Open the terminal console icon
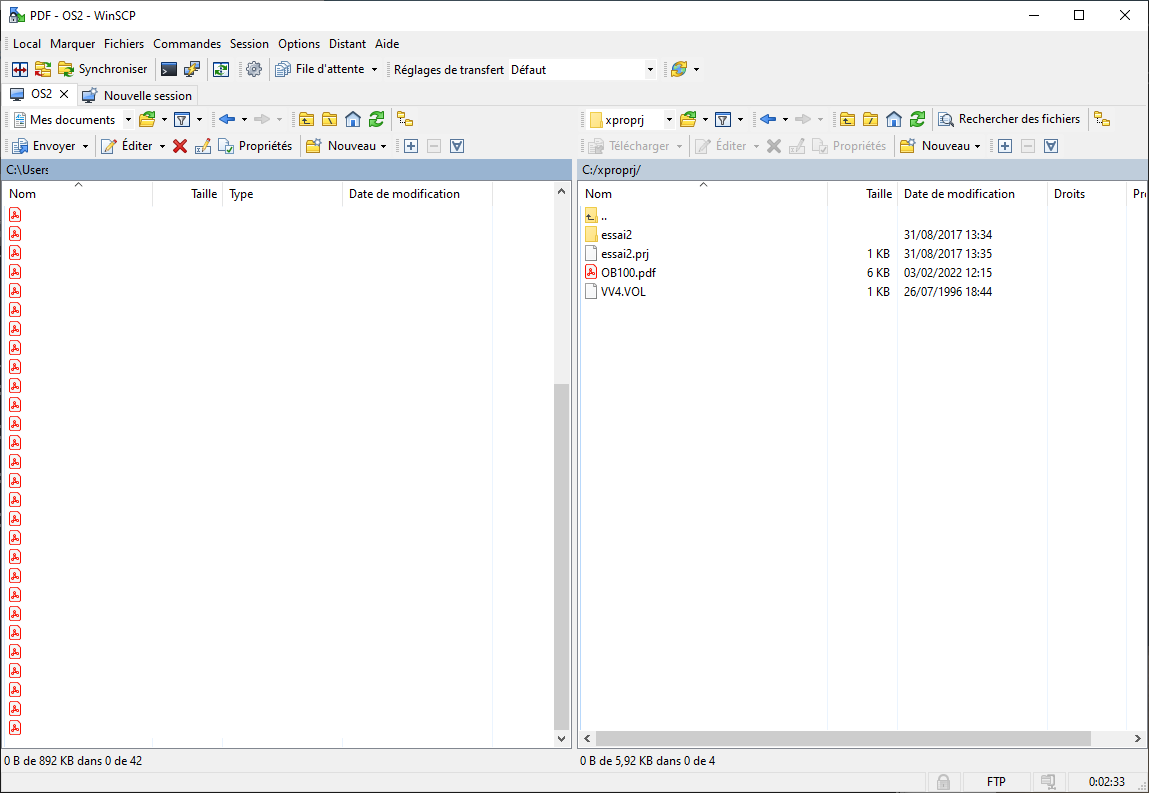 [x=169, y=70]
